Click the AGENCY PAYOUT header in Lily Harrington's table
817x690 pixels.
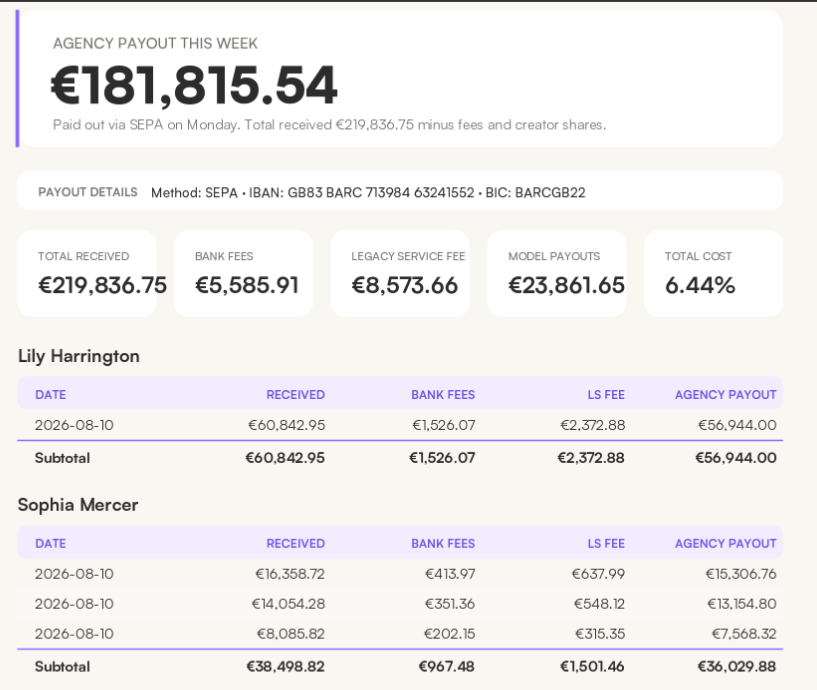click(x=725, y=395)
